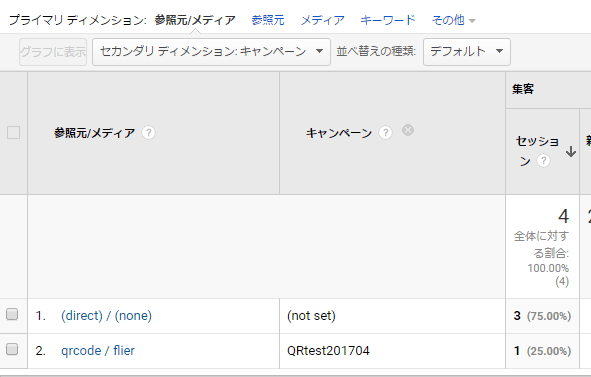Click the セッション sort descending arrow
591x377 pixels.
571,152
